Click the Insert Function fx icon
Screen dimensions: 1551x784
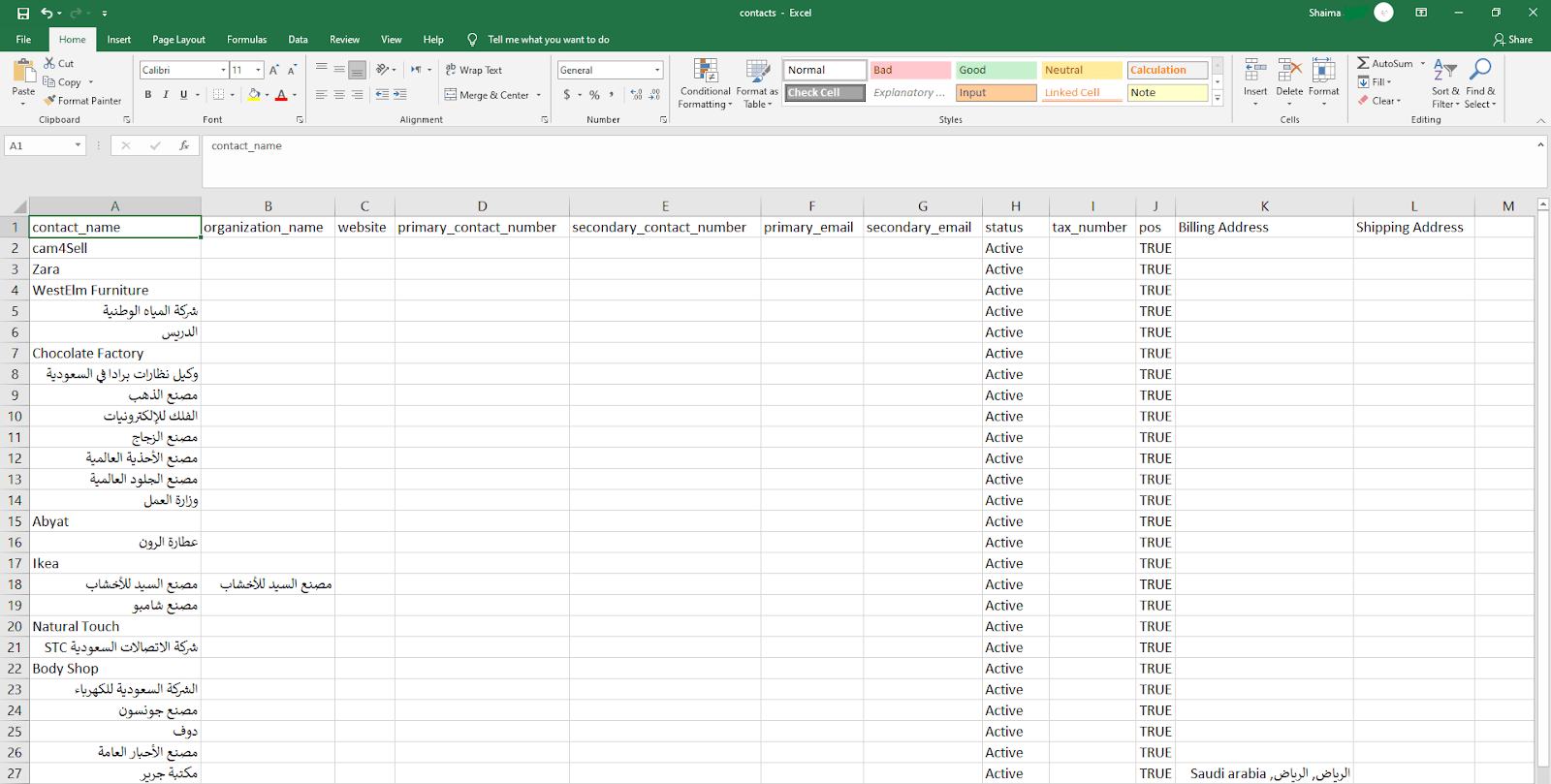click(184, 145)
